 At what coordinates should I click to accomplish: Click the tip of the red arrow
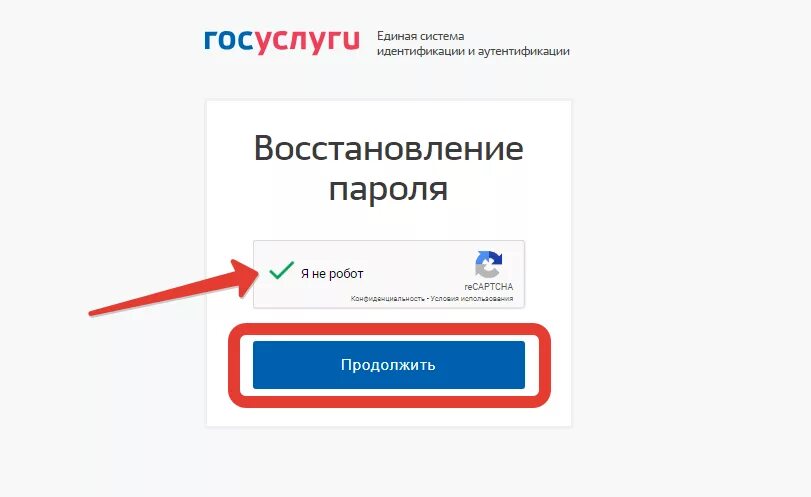tap(258, 273)
